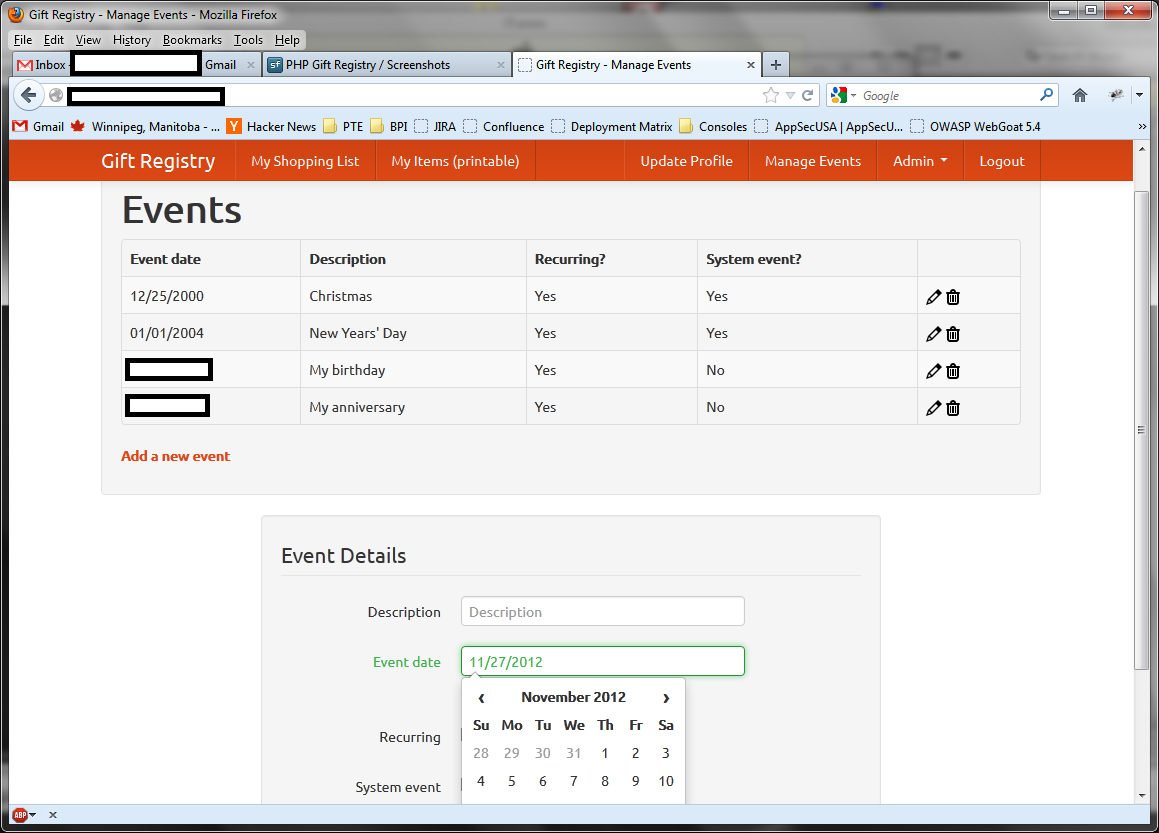Delete My anniversary via trash icon

click(952, 407)
